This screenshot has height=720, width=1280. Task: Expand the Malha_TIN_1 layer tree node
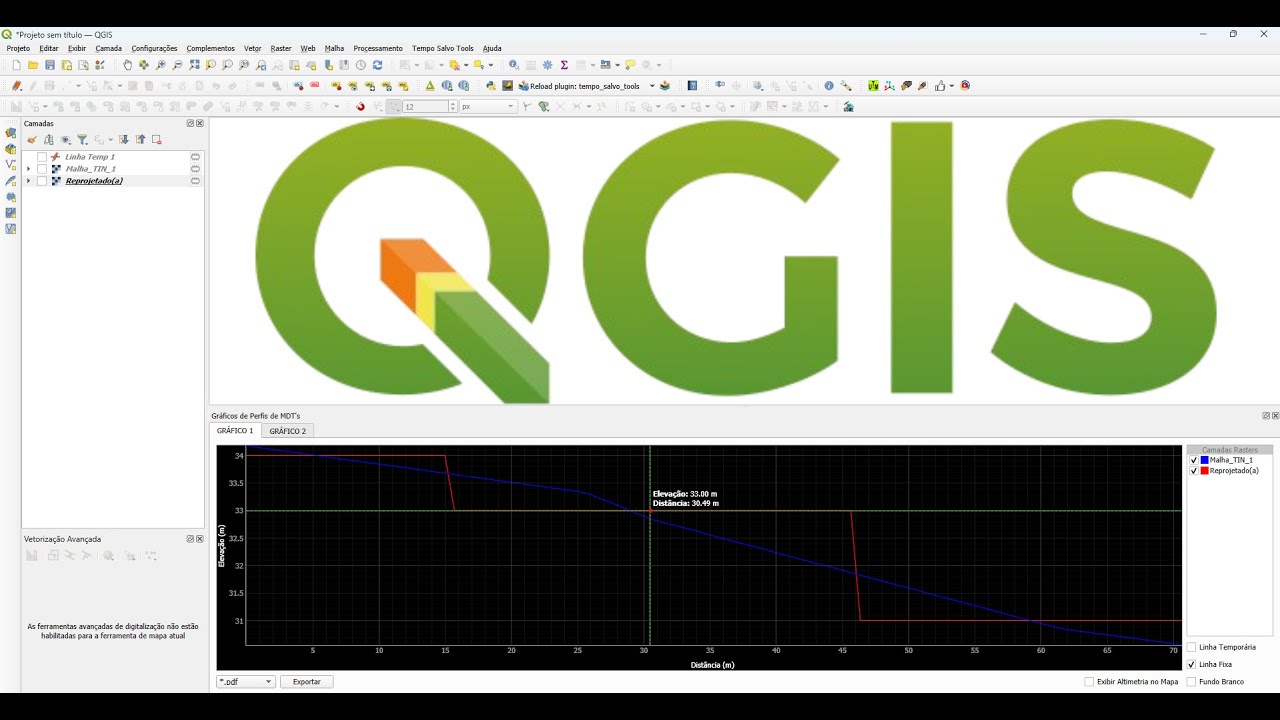click(28, 169)
